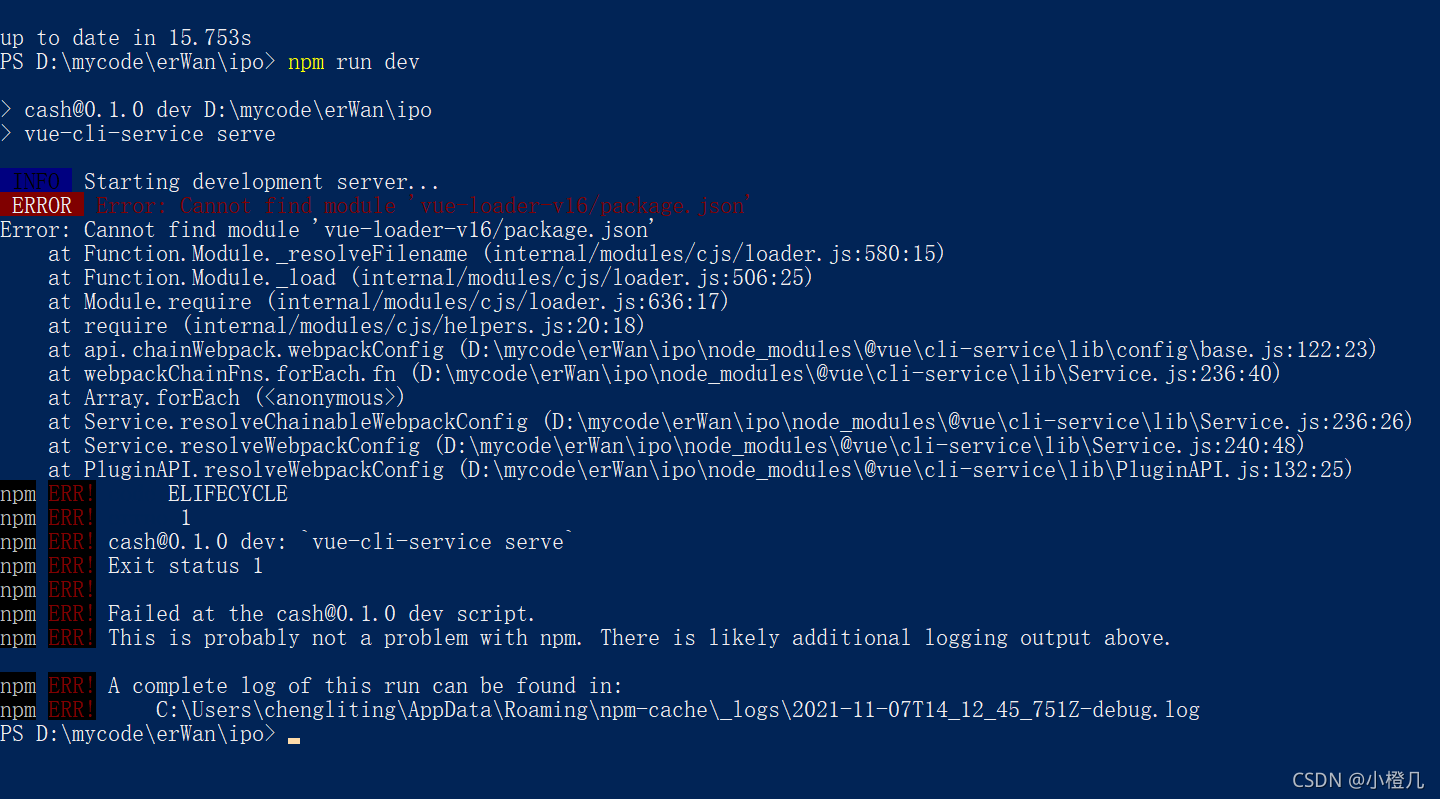
Task: Click 'Starting development server...' text
Action: pyautogui.click(x=262, y=182)
